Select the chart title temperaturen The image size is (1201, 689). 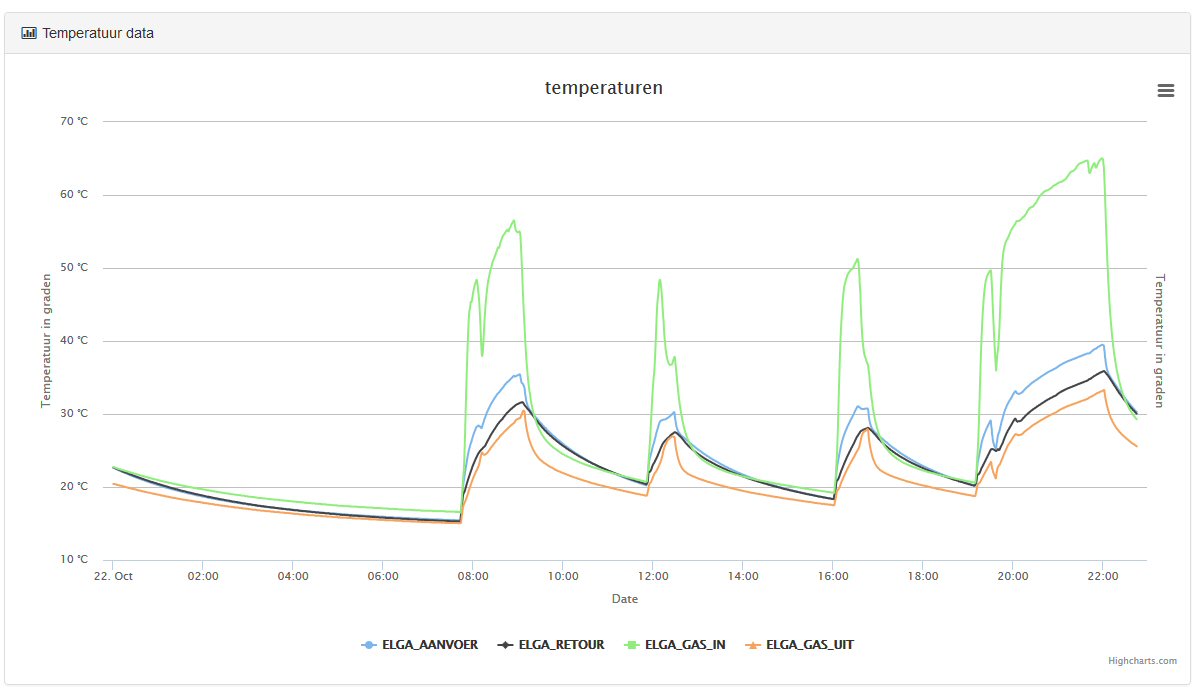pos(603,88)
